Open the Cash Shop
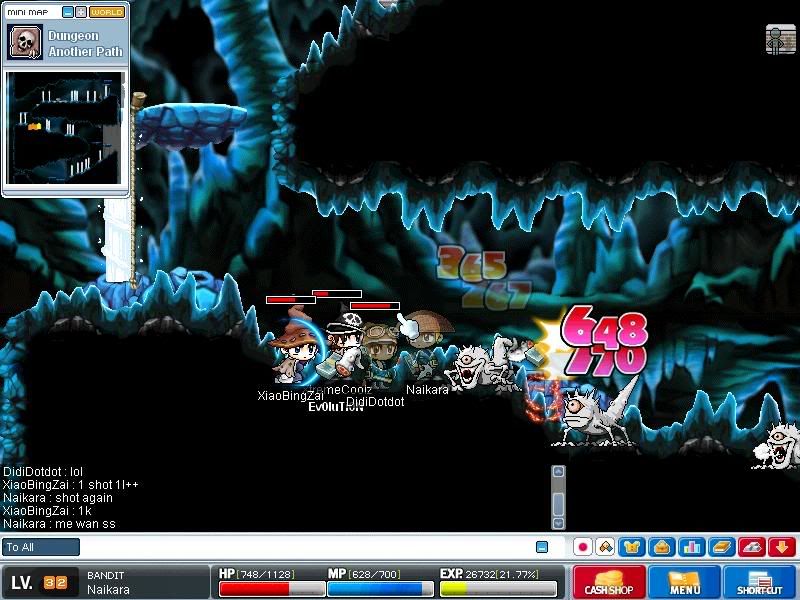 pos(609,582)
